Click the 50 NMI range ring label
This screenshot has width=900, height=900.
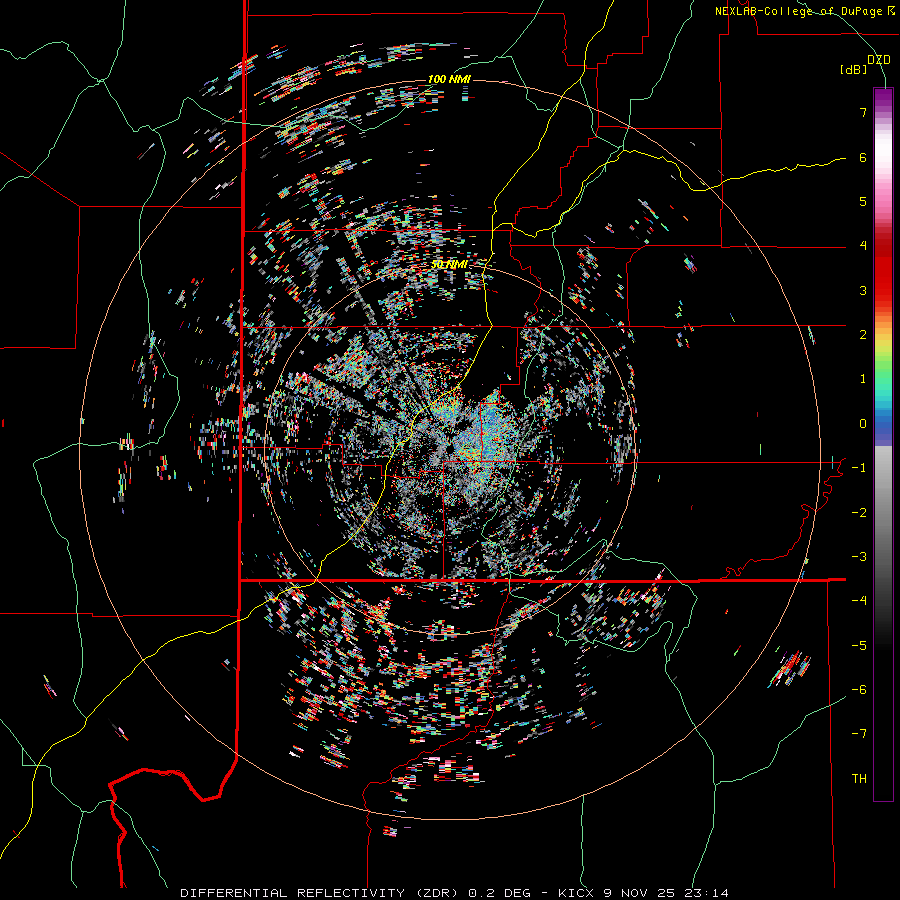449,265
